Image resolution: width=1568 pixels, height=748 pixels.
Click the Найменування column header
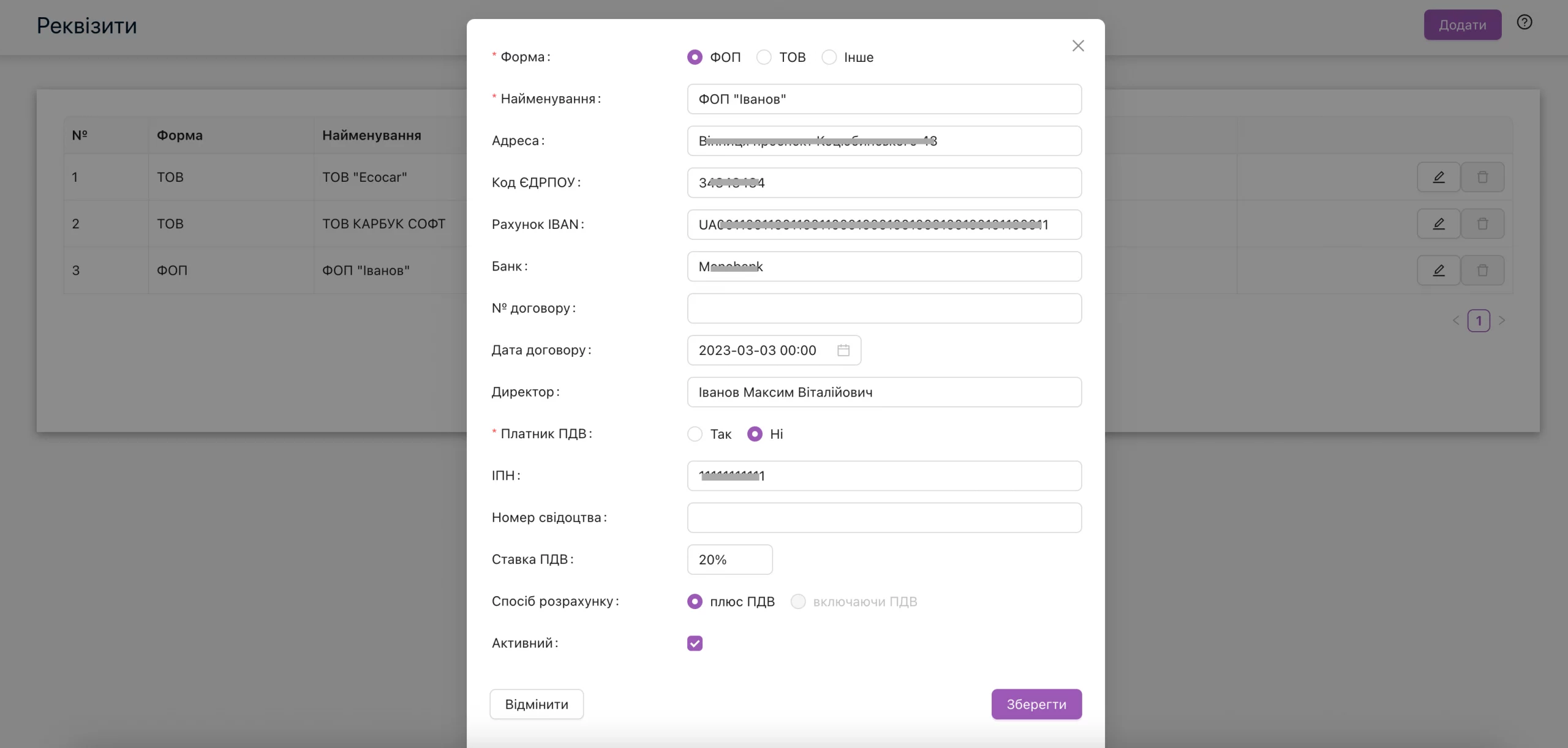click(372, 135)
